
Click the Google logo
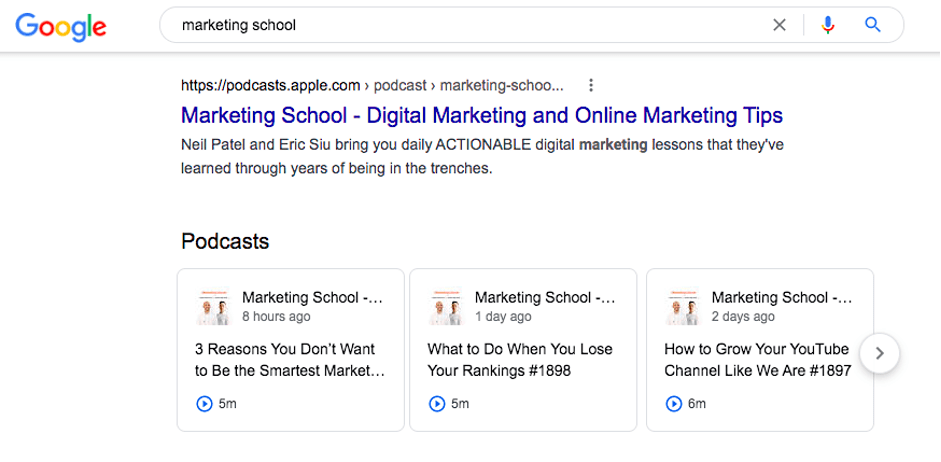pyautogui.click(x=61, y=26)
